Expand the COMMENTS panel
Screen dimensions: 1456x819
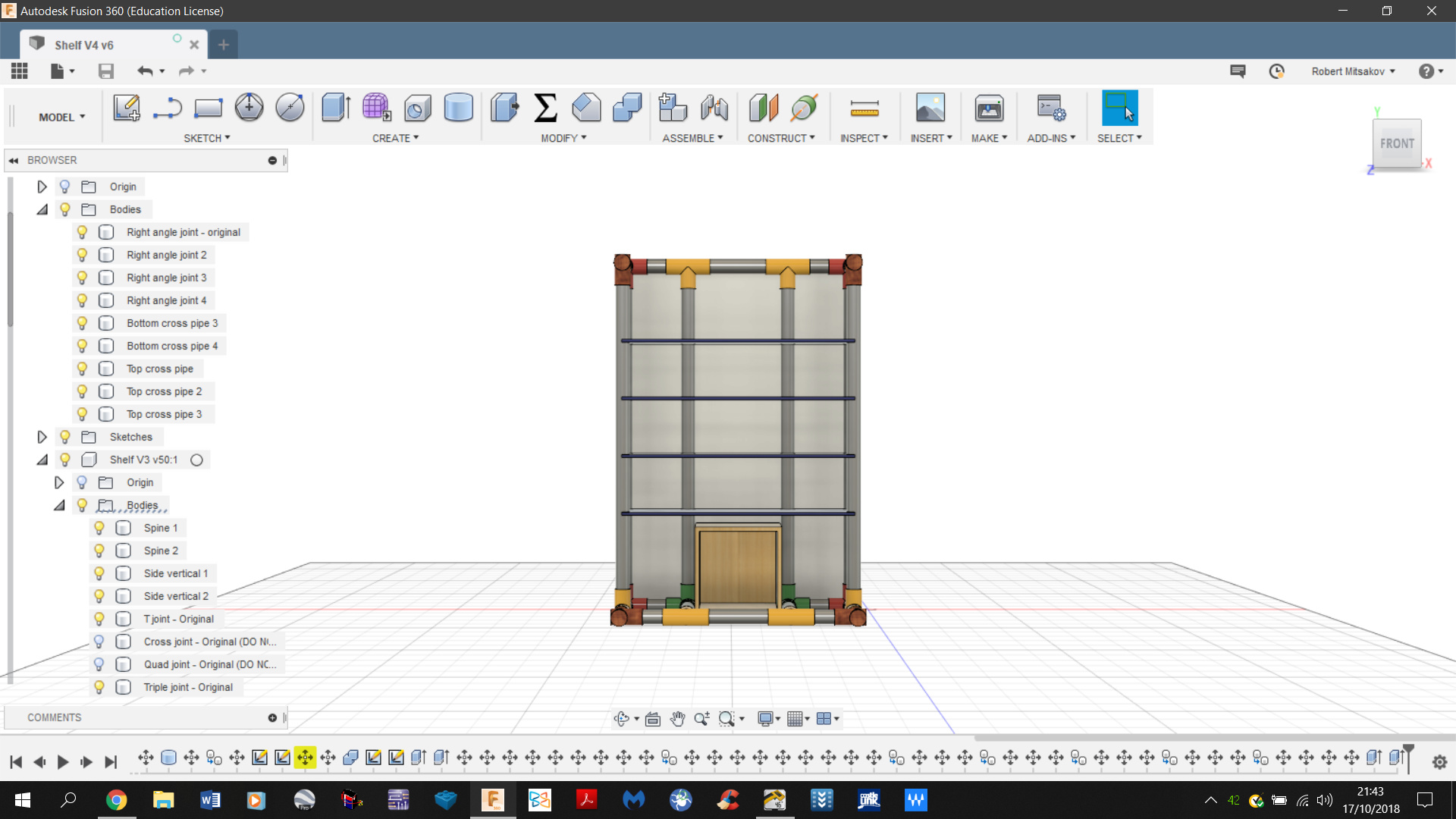[272, 717]
